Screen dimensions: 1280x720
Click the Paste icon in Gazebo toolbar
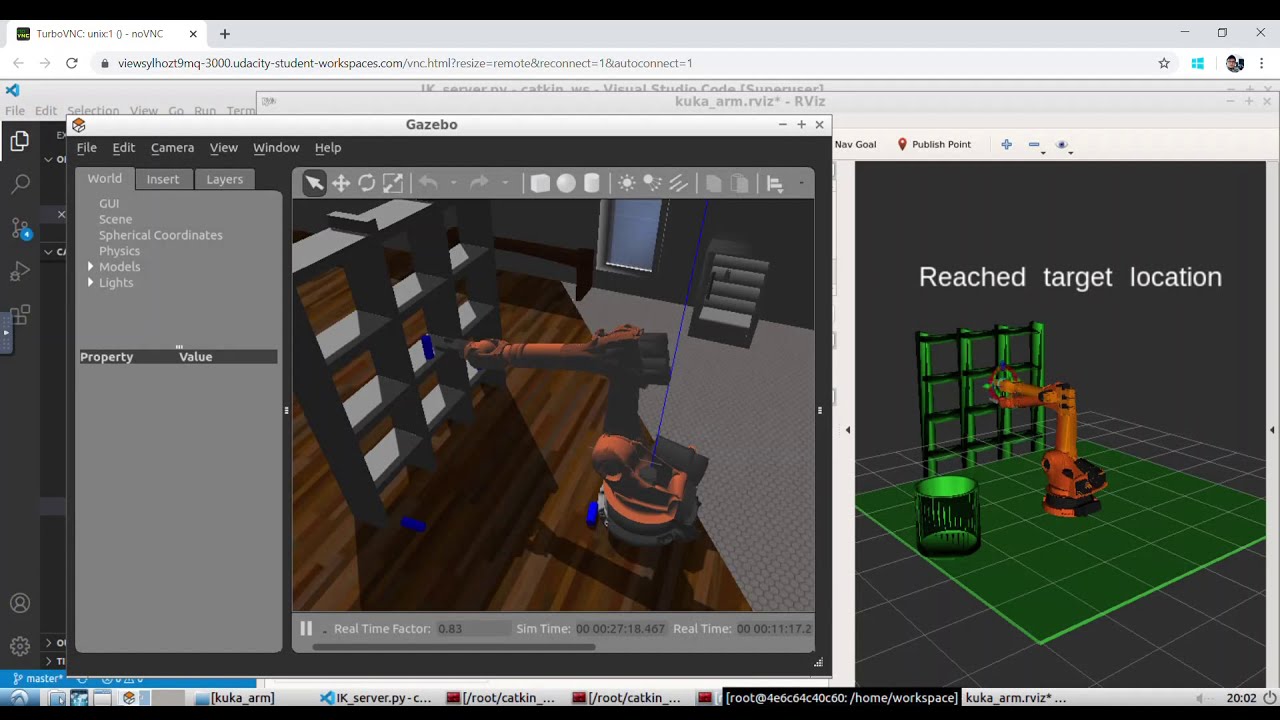pyautogui.click(x=740, y=183)
